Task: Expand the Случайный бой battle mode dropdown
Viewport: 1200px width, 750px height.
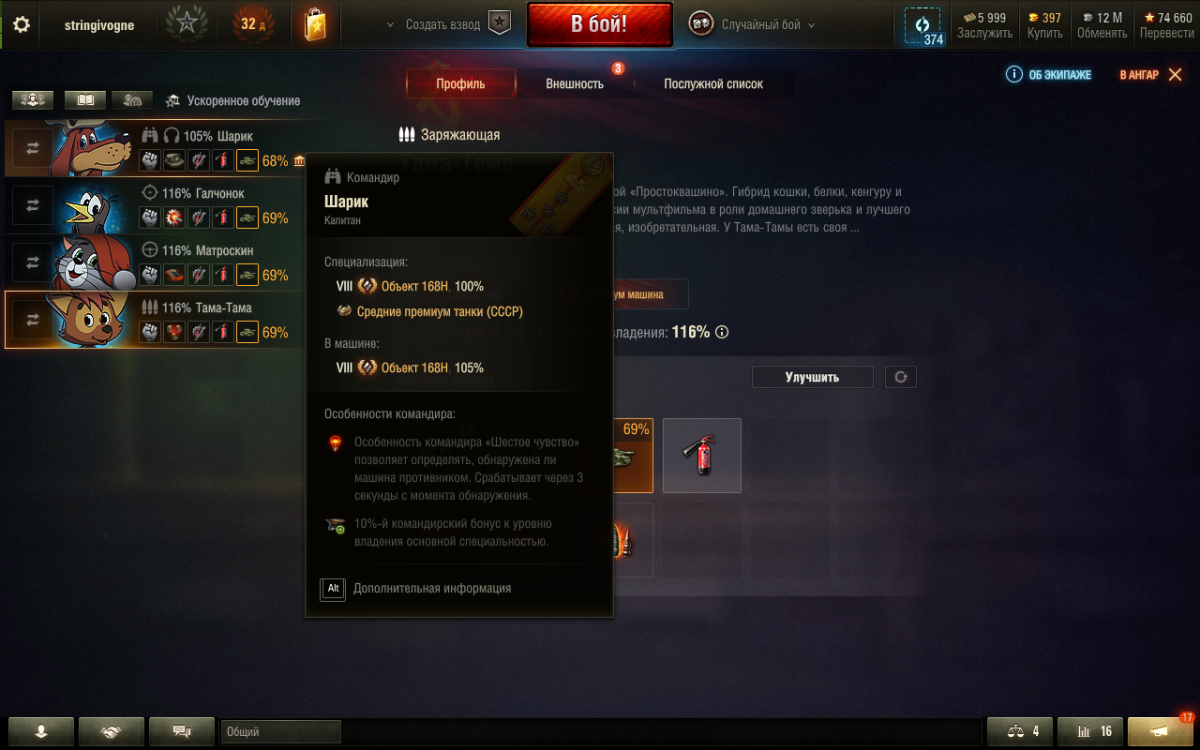Action: 753,25
